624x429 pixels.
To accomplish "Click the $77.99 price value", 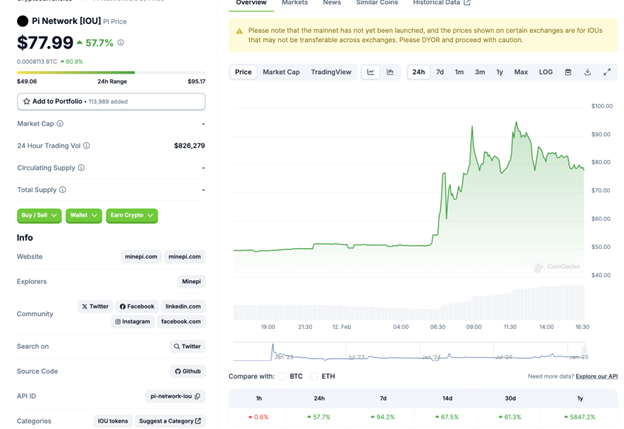I will (x=45, y=43).
